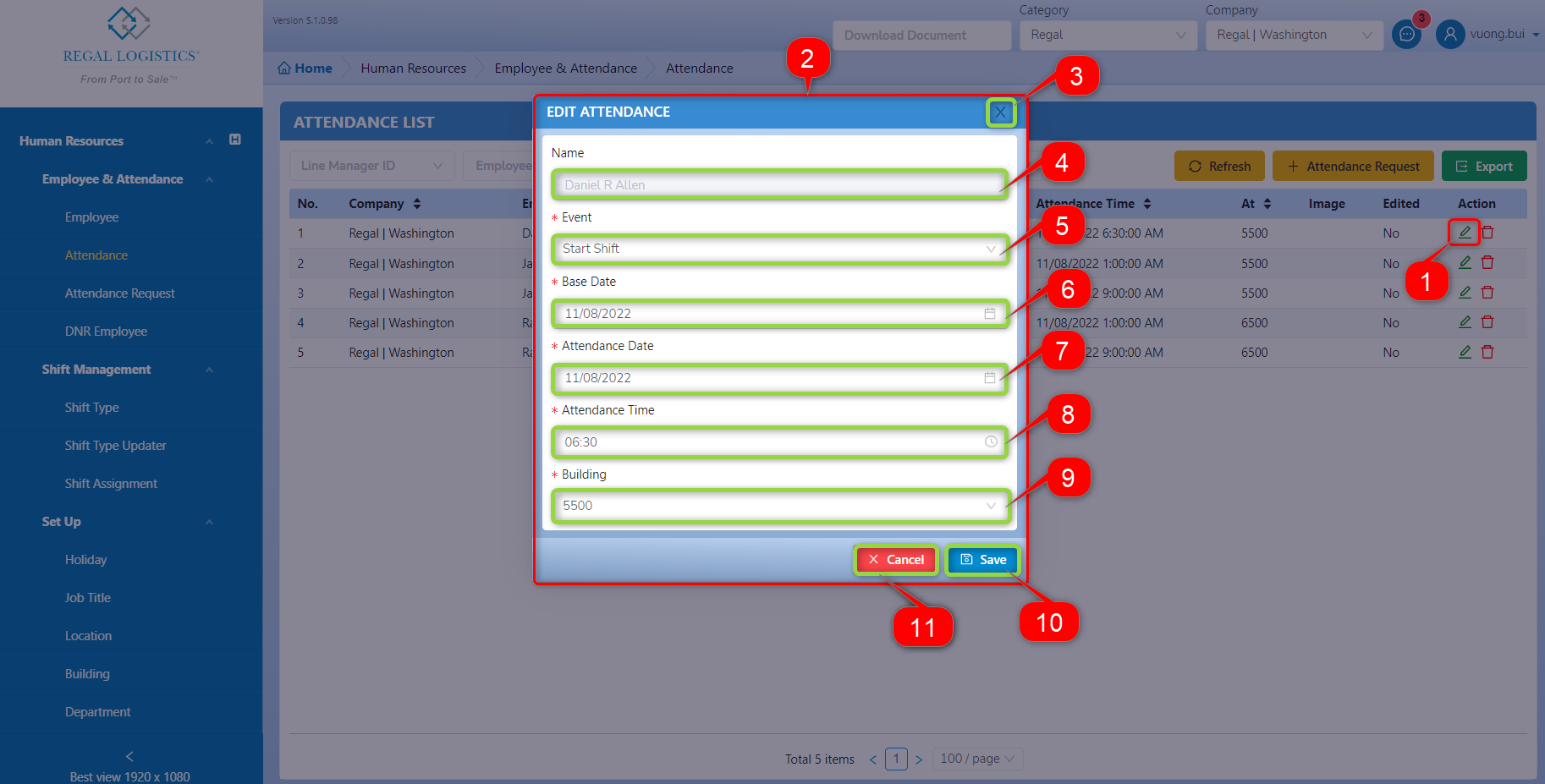Open the Building dropdown showing 5500
The width and height of the screenshot is (1545, 784).
779,506
